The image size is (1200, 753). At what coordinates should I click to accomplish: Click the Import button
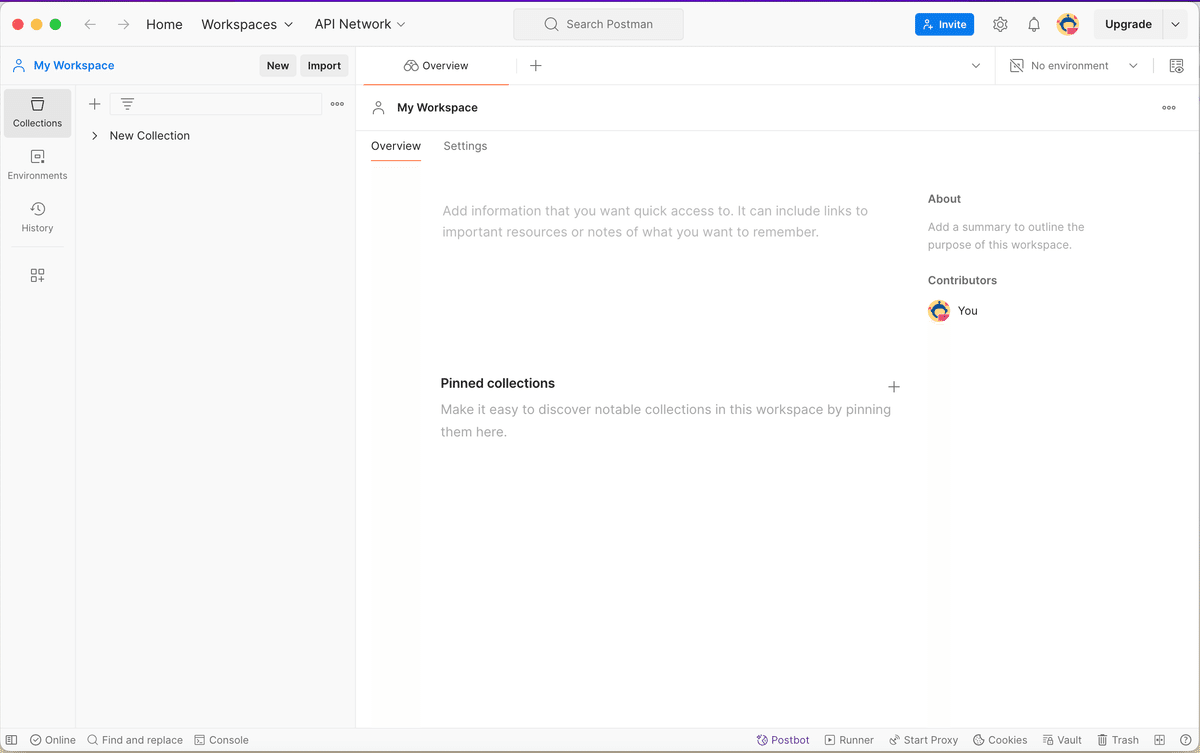[324, 65]
